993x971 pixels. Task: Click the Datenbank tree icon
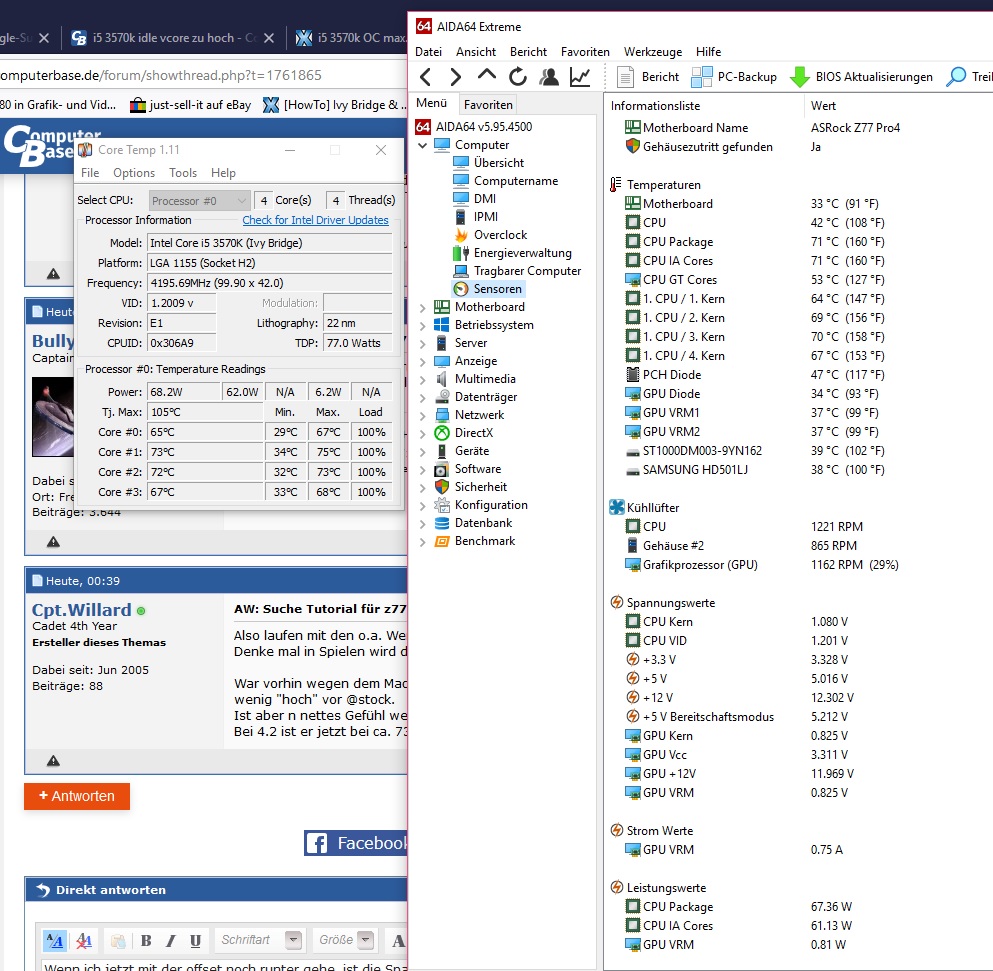(x=441, y=523)
